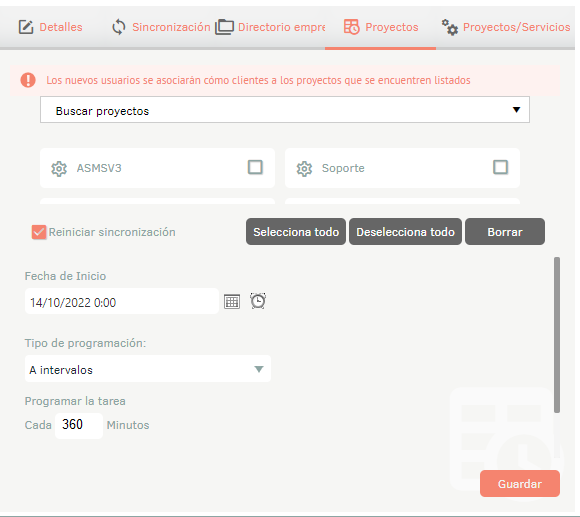Uncheck Reiniciar sincronización checkbox
The width and height of the screenshot is (580, 517).
pos(39,232)
